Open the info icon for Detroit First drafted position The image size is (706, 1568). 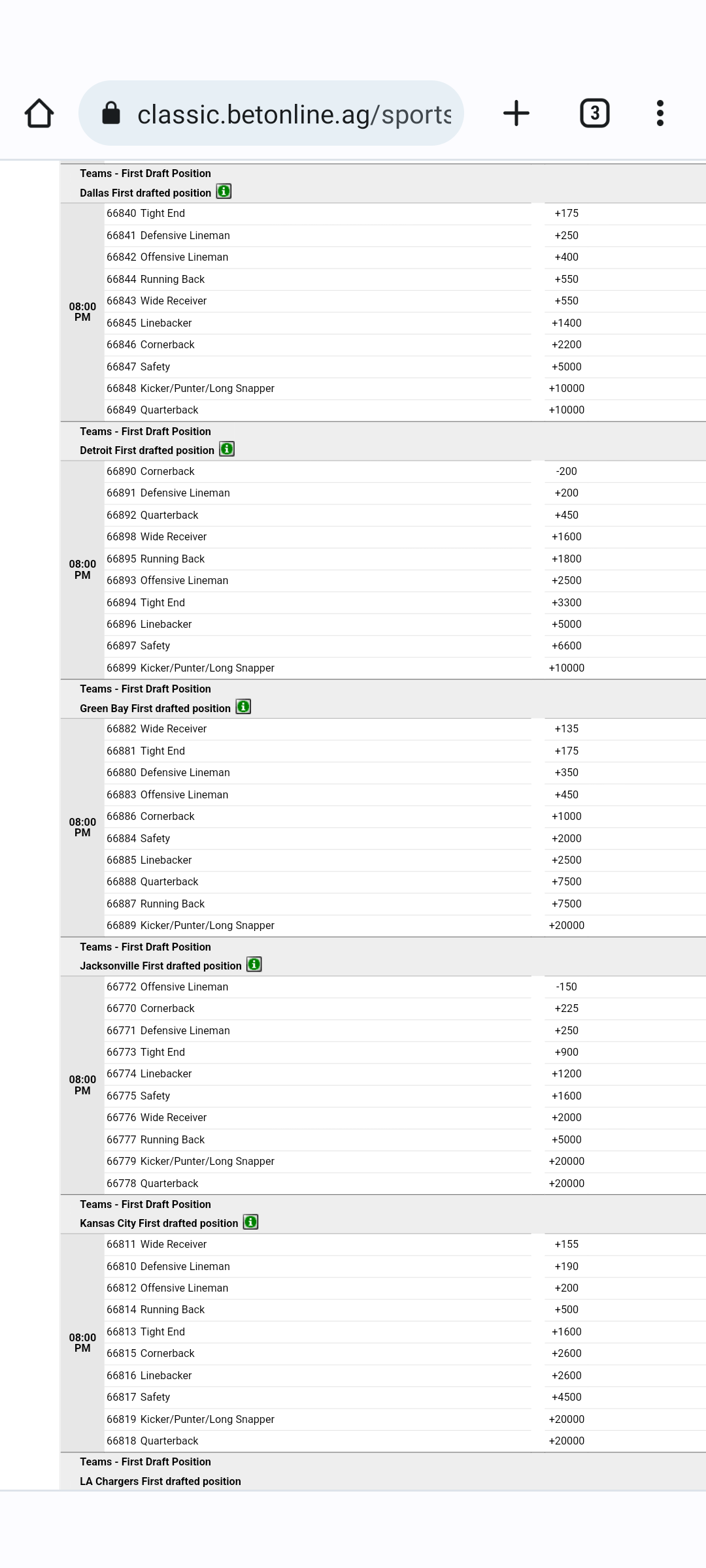[226, 449]
